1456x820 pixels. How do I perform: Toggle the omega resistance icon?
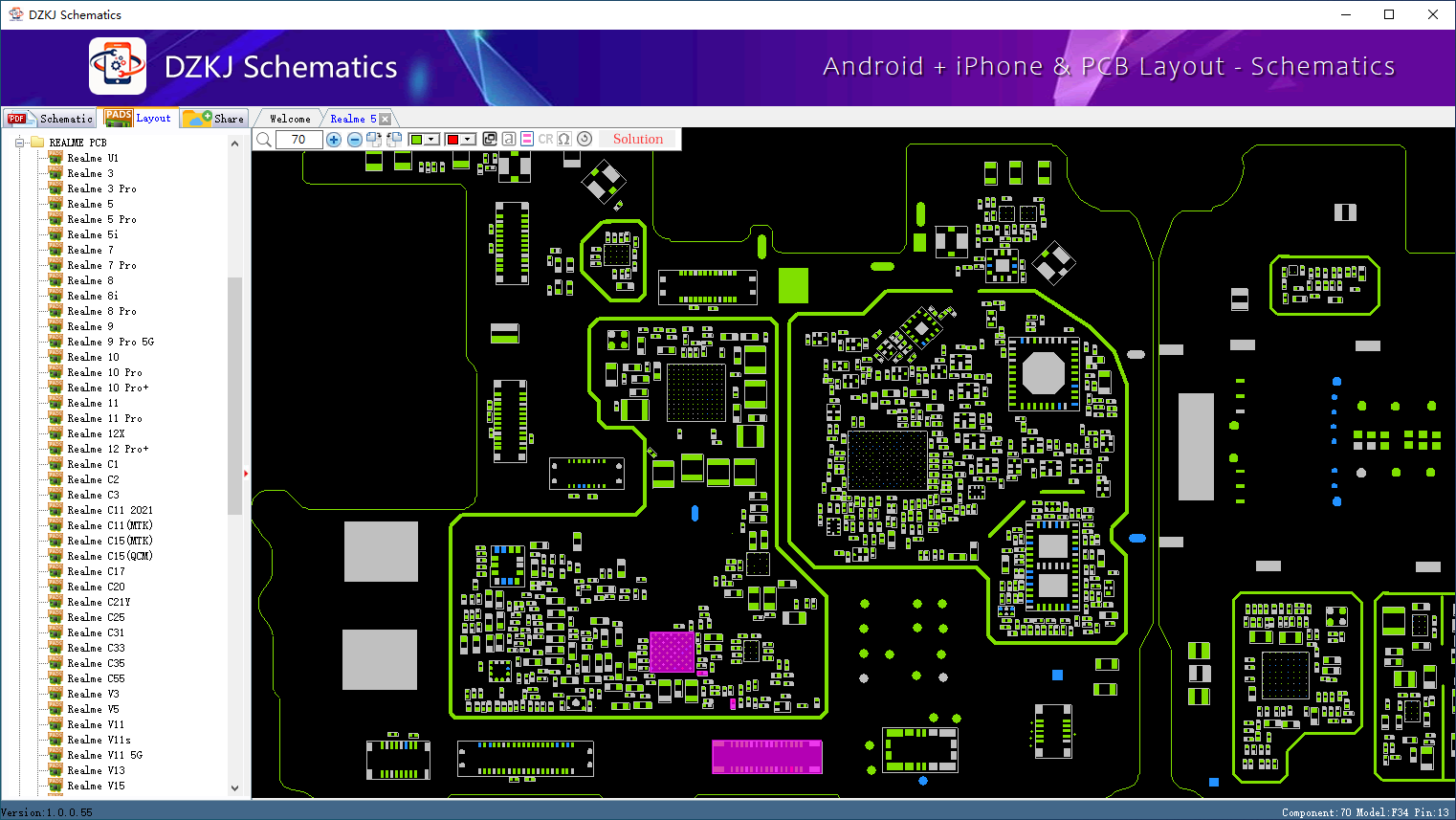564,139
